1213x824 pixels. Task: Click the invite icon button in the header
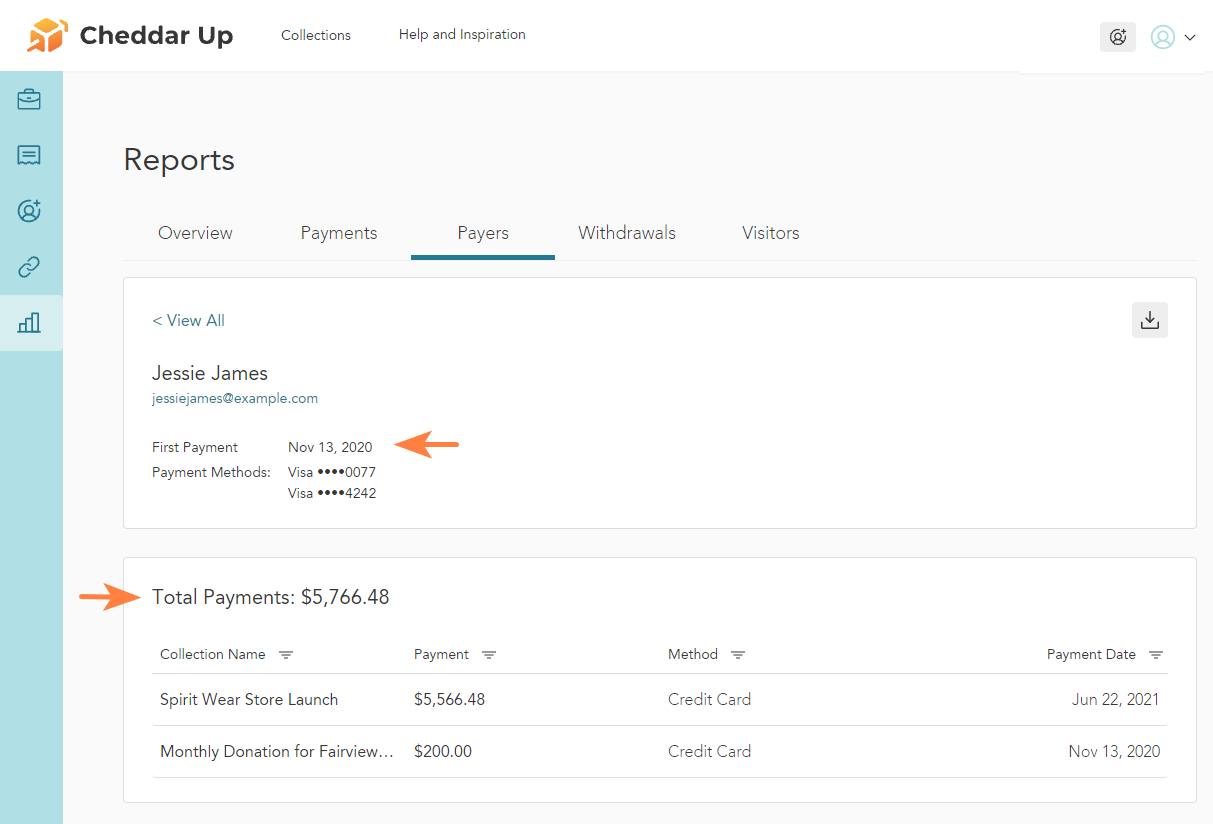tap(1117, 37)
